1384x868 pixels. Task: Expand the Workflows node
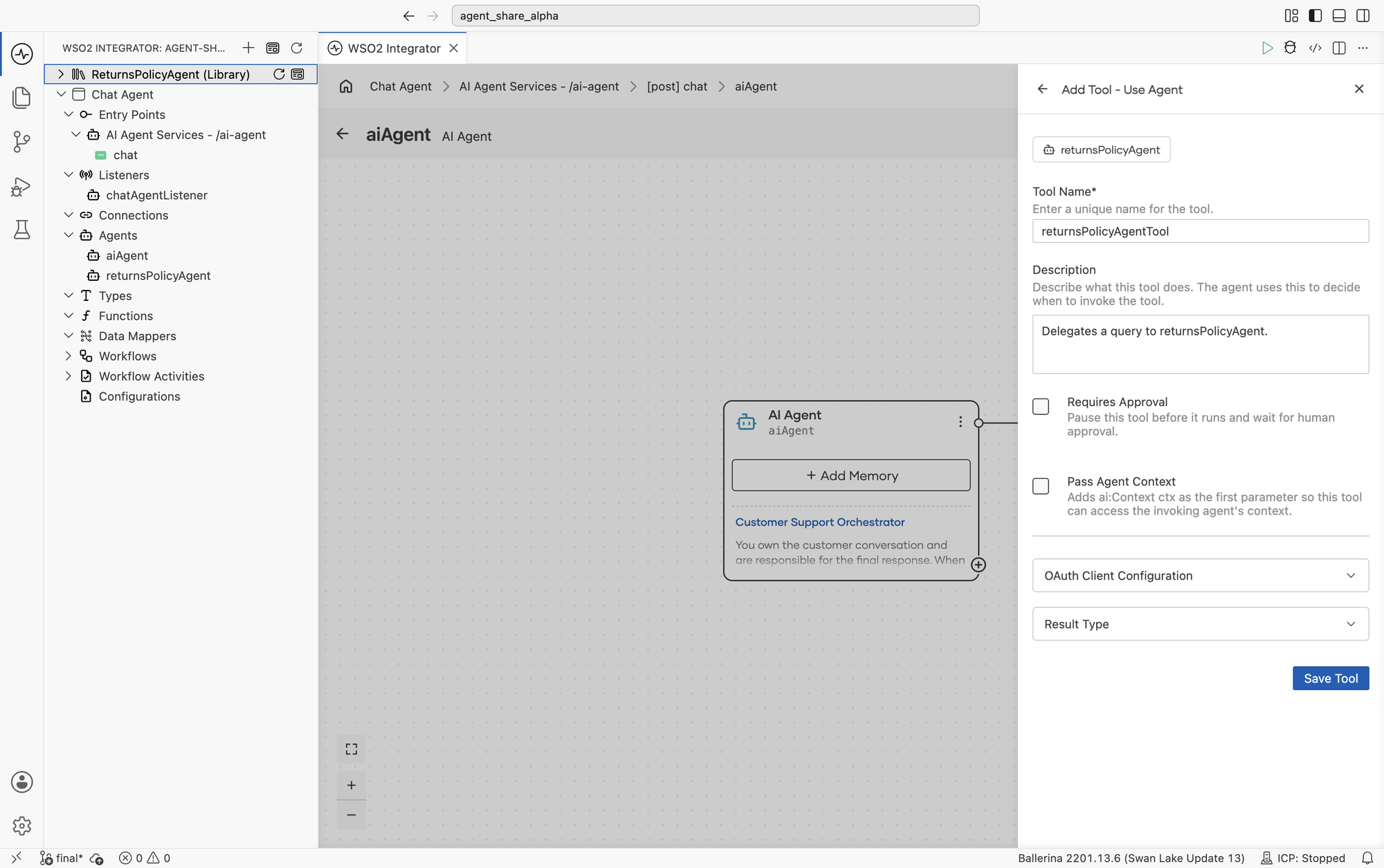tap(69, 355)
